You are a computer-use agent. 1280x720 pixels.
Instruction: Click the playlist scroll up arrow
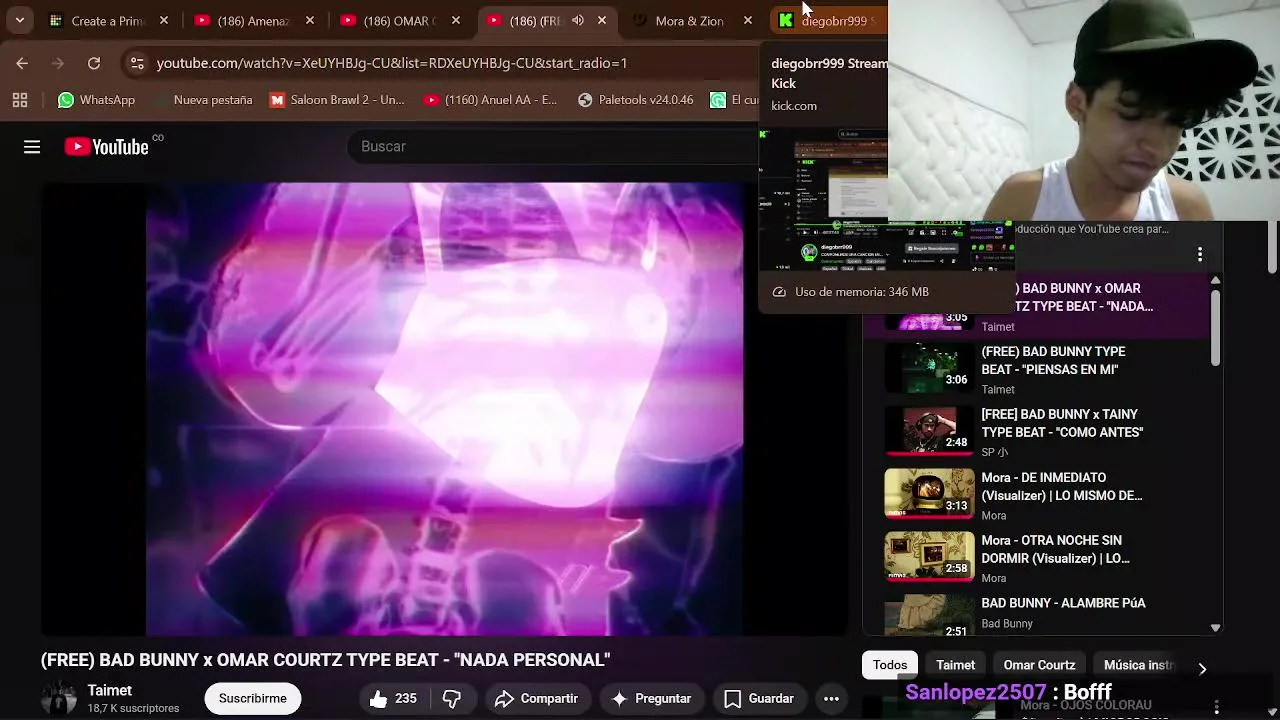pyautogui.click(x=1215, y=281)
